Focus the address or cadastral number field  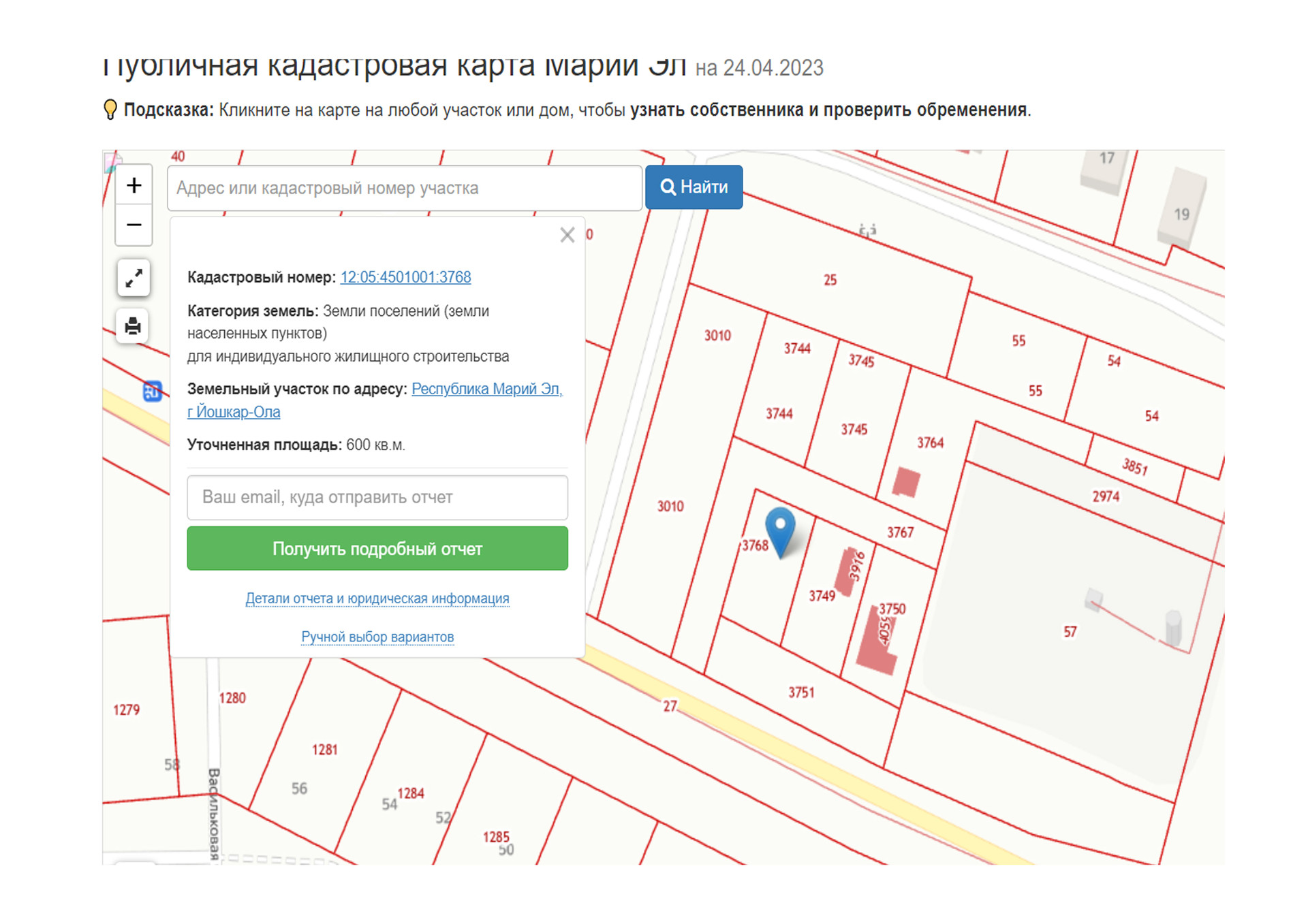pyautogui.click(x=404, y=188)
